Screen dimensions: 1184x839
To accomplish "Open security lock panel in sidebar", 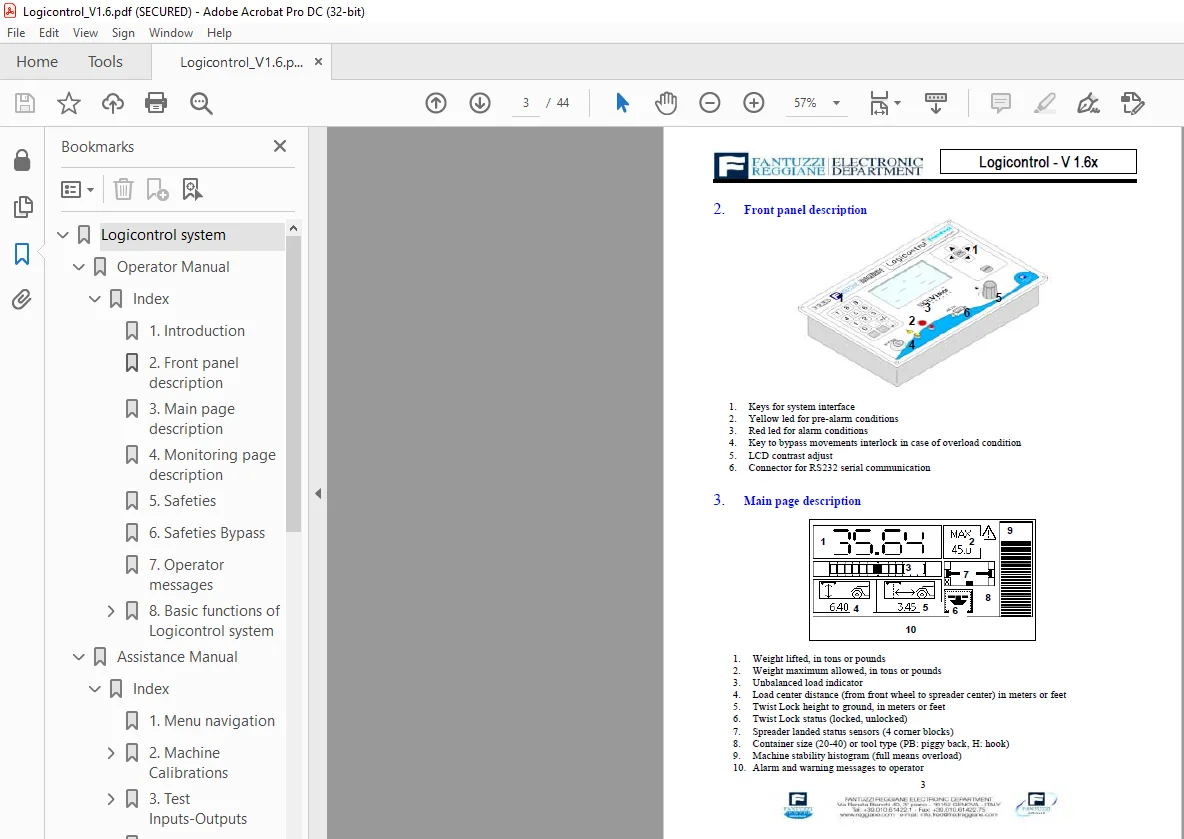I will pos(22,160).
